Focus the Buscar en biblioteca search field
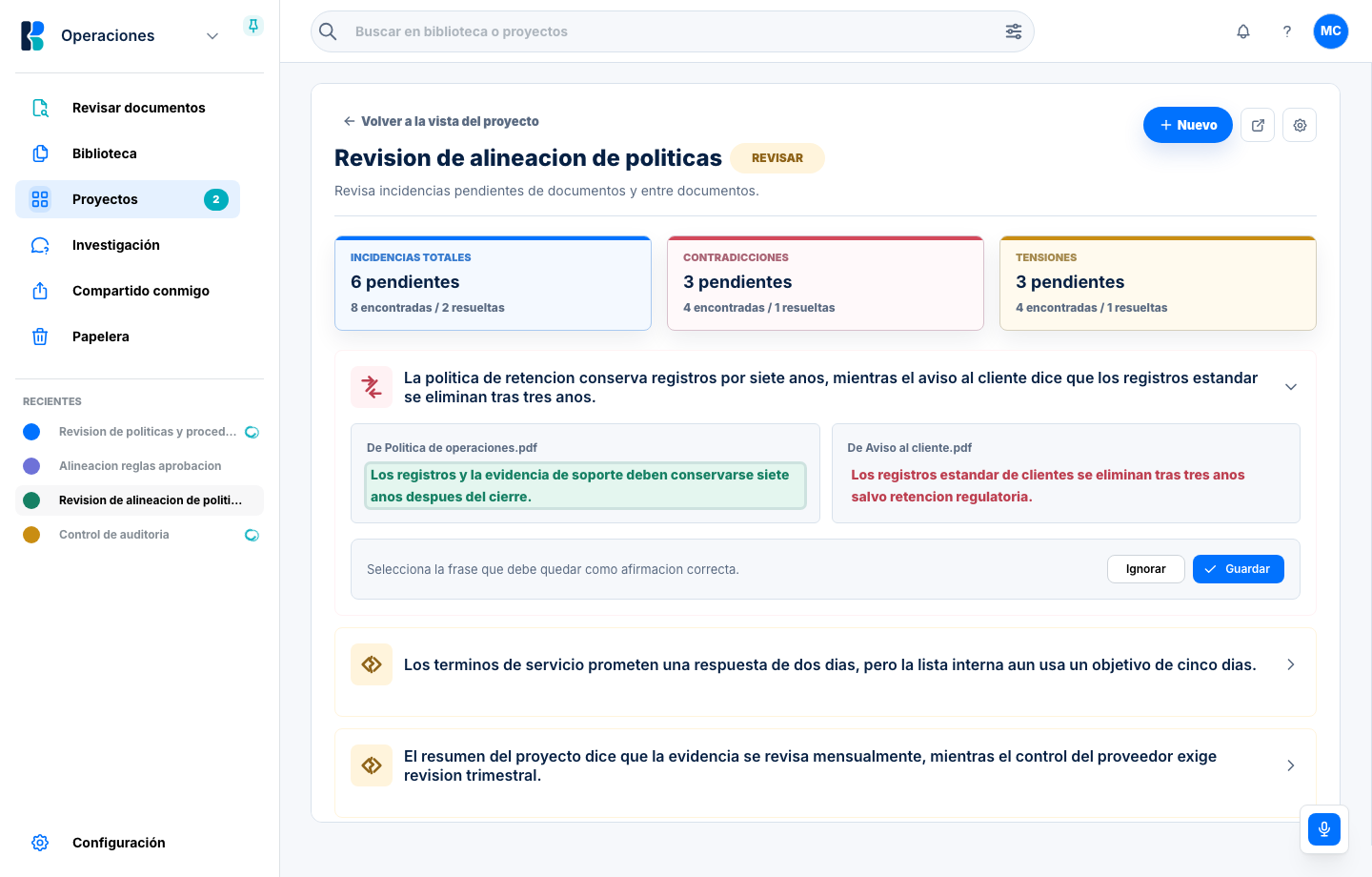1372x877 pixels. pos(672,31)
